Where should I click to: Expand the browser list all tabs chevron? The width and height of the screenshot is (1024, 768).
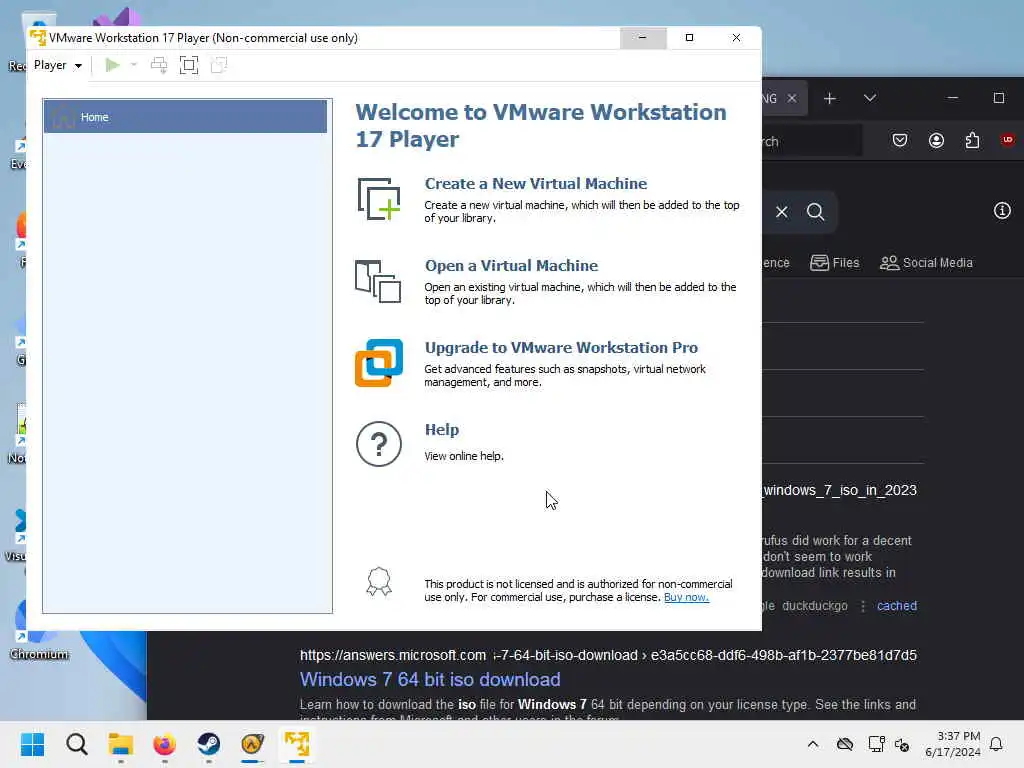click(870, 98)
